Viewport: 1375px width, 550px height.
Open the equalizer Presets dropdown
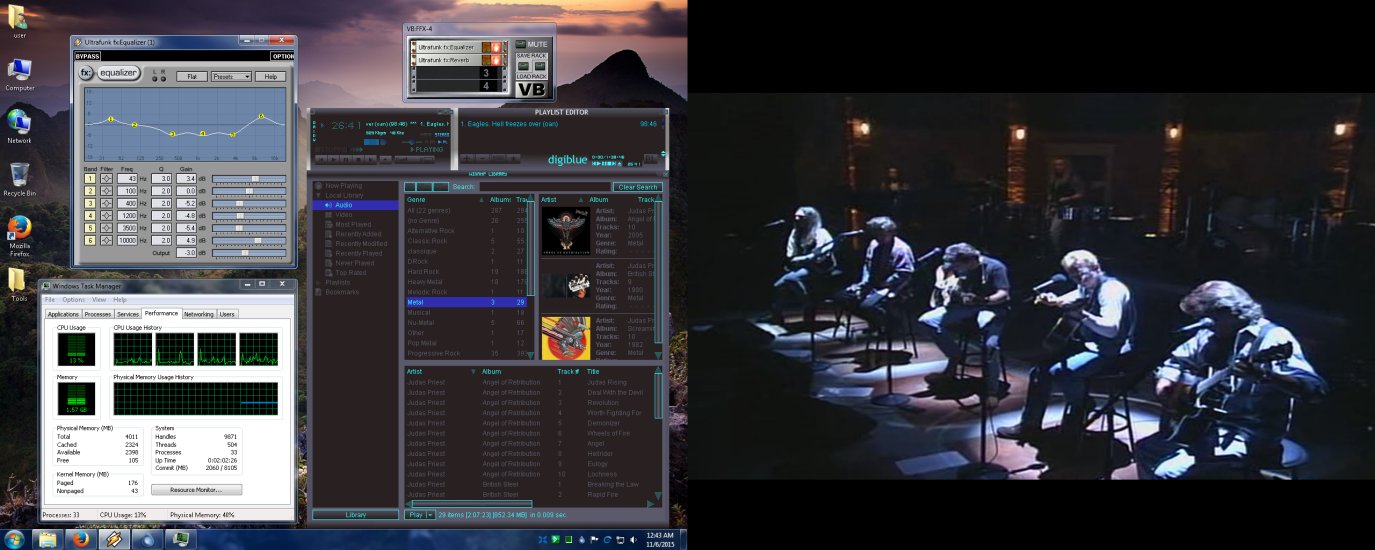(x=231, y=76)
